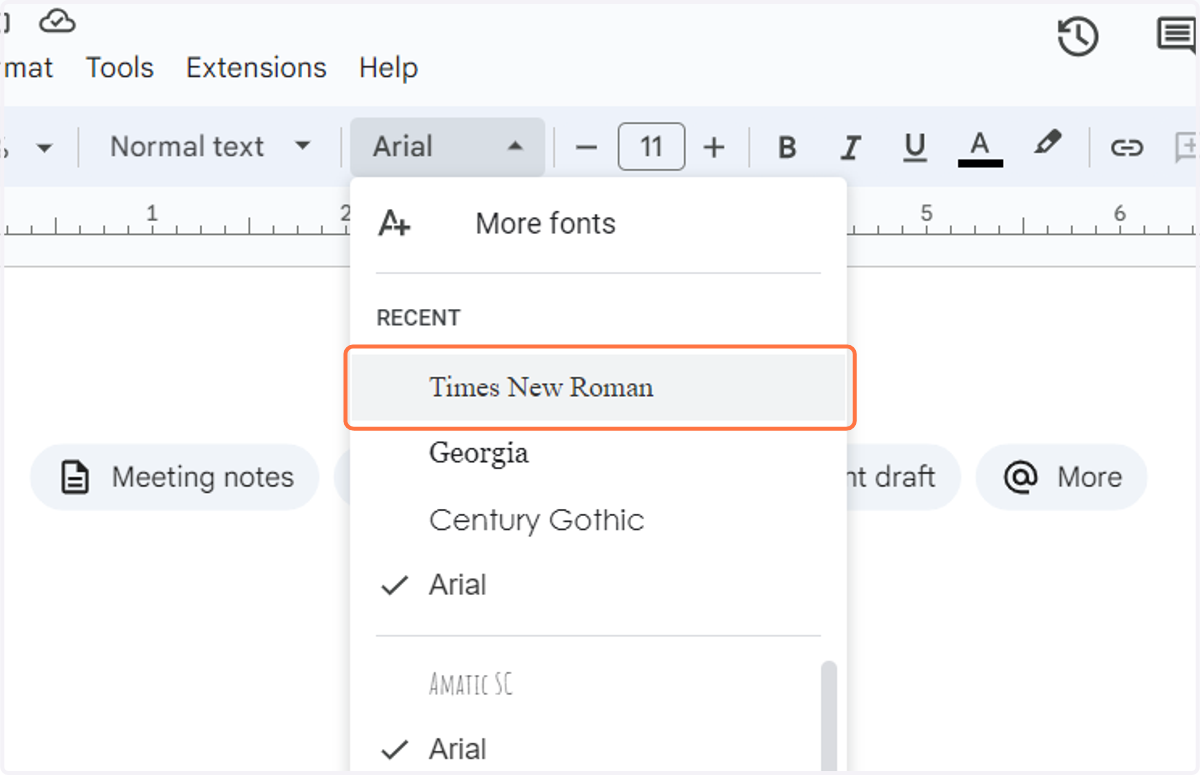The height and width of the screenshot is (775, 1200).
Task: Click the cloud saved status icon
Action: [x=58, y=20]
